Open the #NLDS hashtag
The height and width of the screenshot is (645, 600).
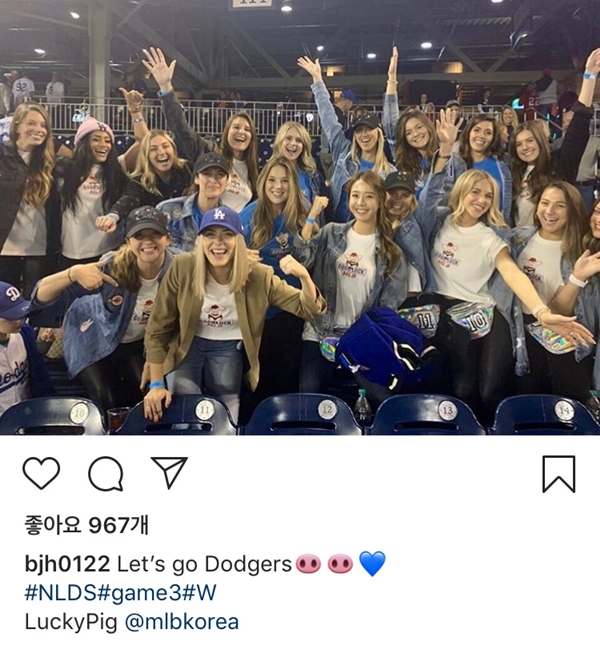click(x=62, y=593)
